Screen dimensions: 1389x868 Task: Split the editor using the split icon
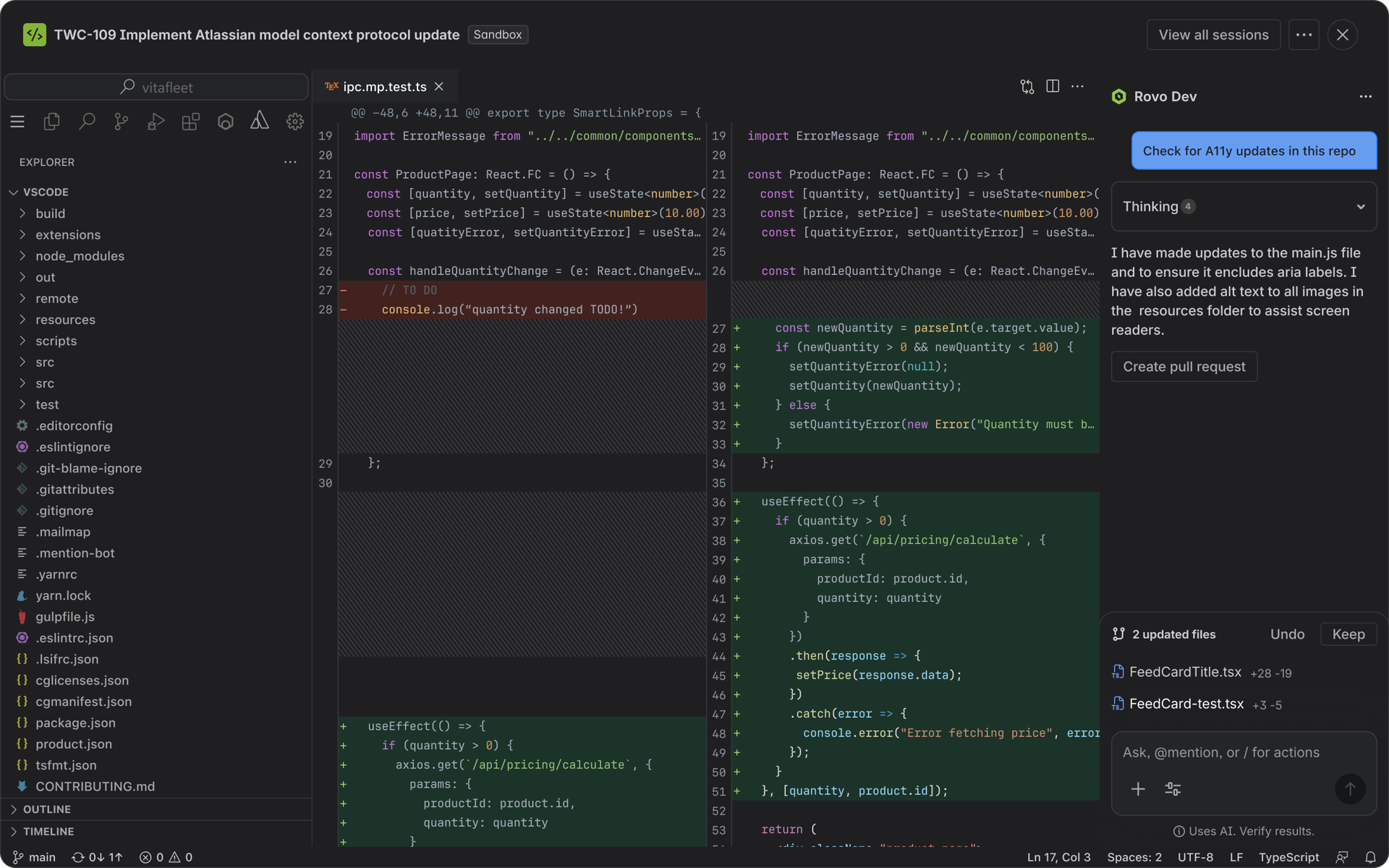click(x=1053, y=86)
